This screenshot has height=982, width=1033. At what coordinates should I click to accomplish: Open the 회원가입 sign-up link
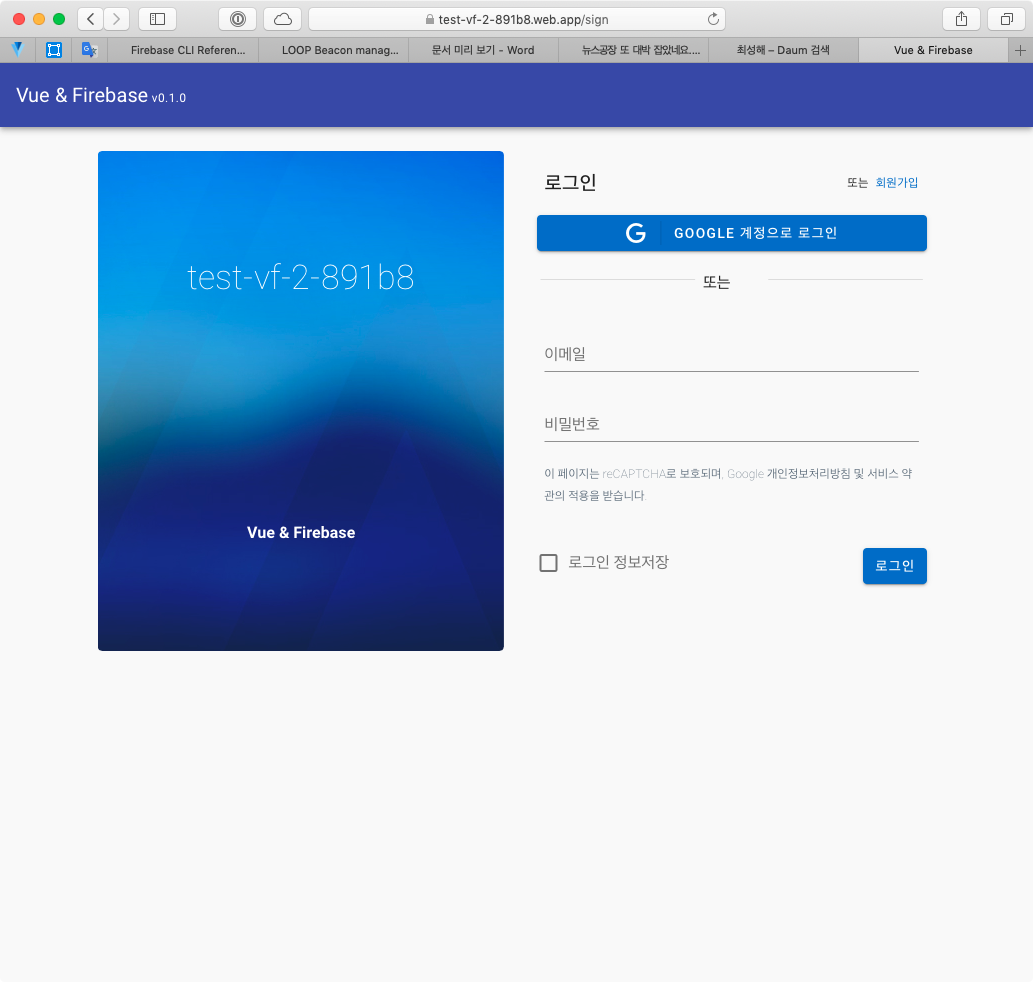[896, 182]
